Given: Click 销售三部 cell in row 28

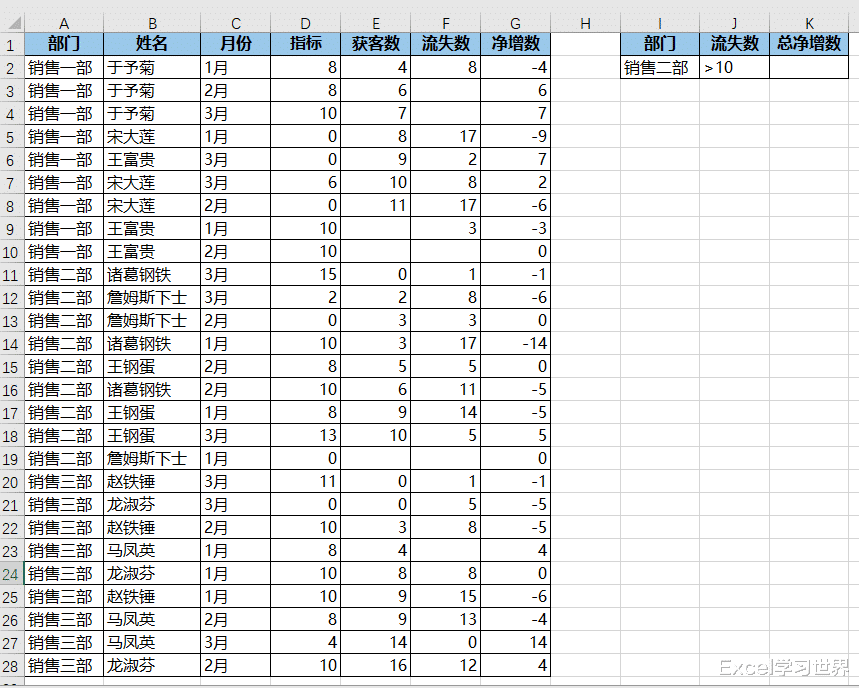Looking at the screenshot, I should click(x=64, y=666).
